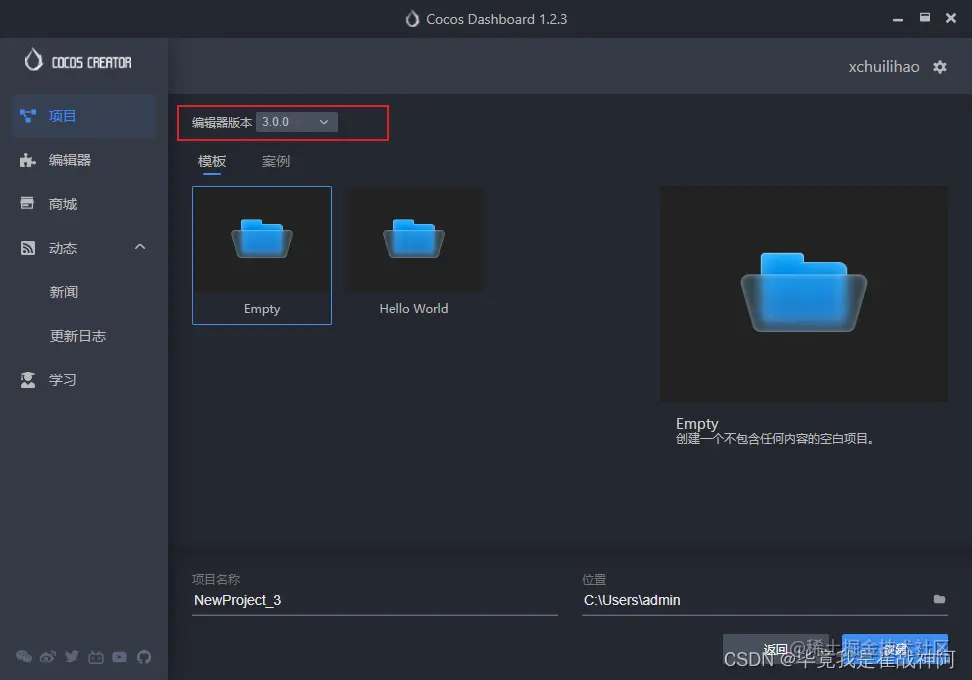Open the WeChat social link icon
Screen dimensions: 972x680
(24, 656)
